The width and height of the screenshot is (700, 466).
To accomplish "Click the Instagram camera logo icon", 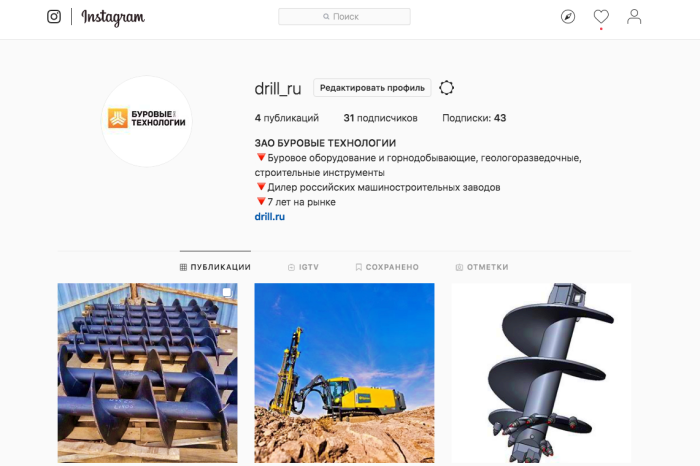I will click(54, 17).
